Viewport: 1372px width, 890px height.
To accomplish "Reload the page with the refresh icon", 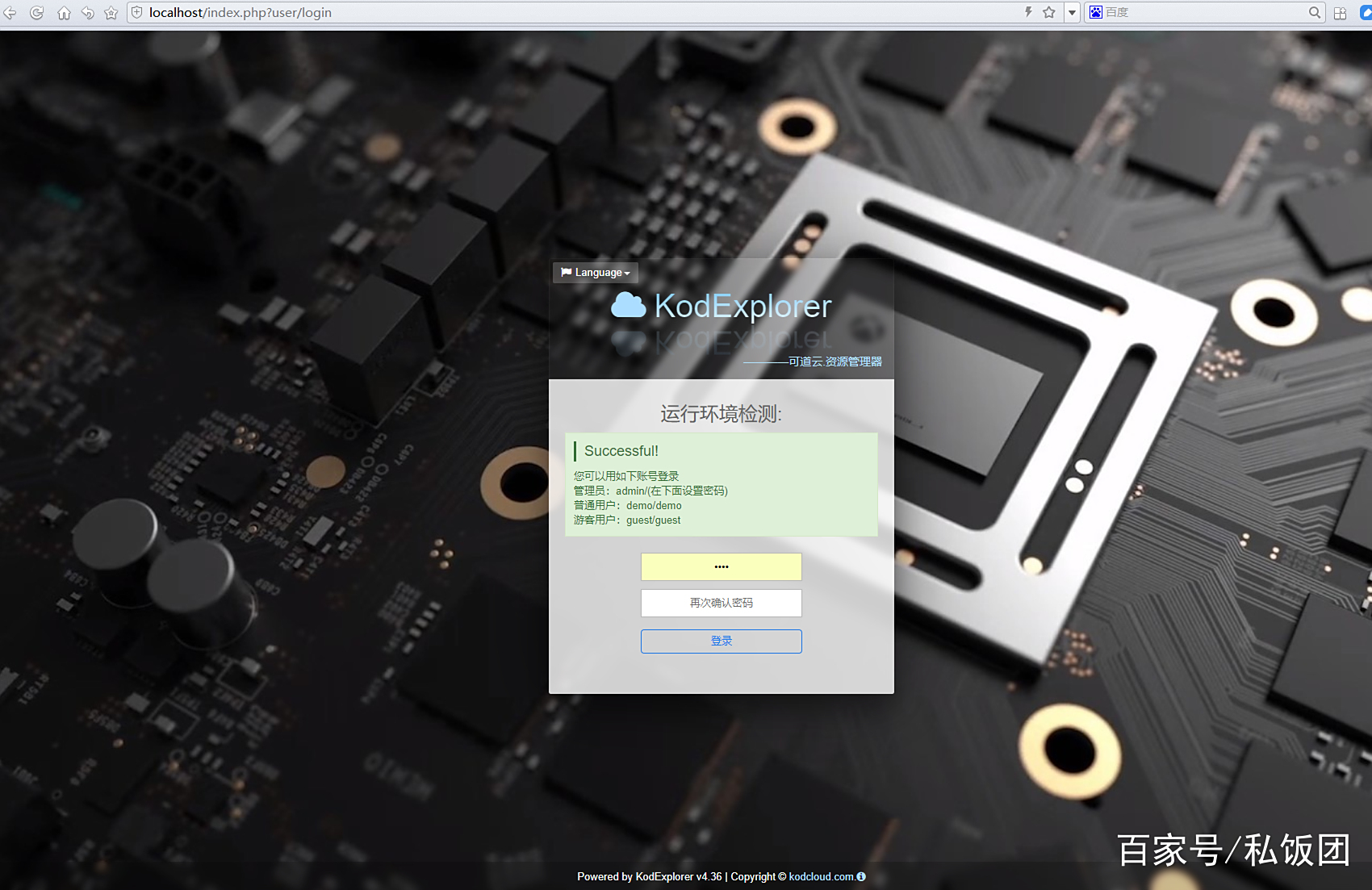I will coord(37,13).
